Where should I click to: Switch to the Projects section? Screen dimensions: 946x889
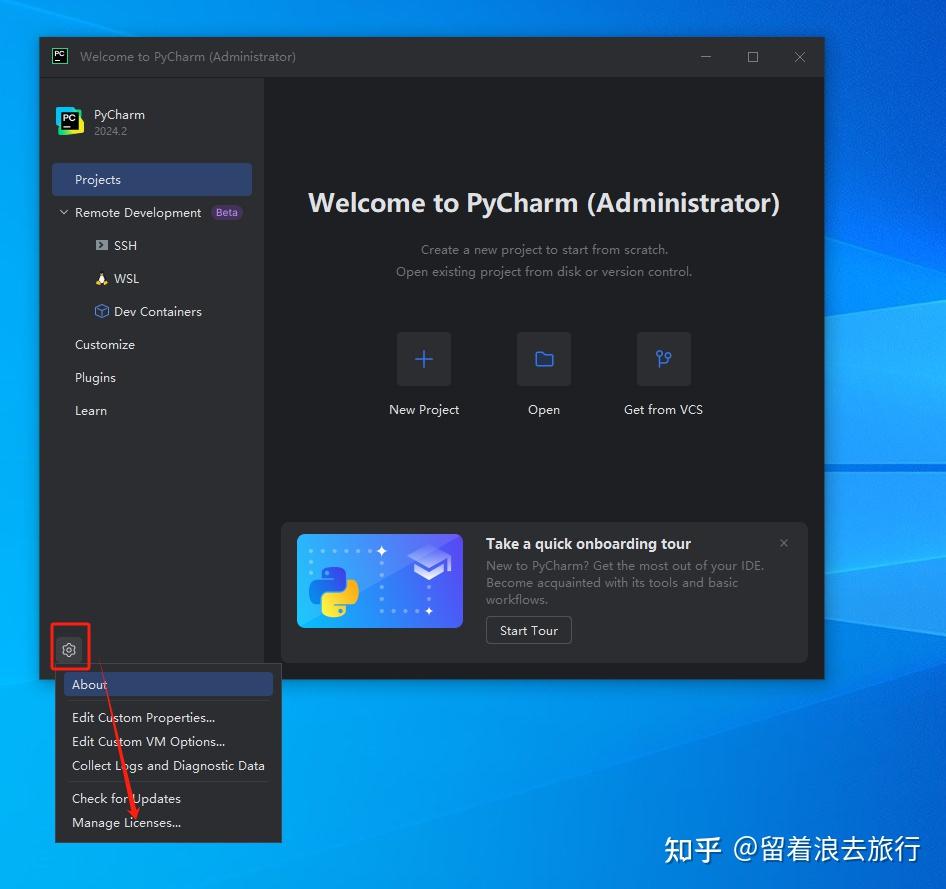[97, 179]
